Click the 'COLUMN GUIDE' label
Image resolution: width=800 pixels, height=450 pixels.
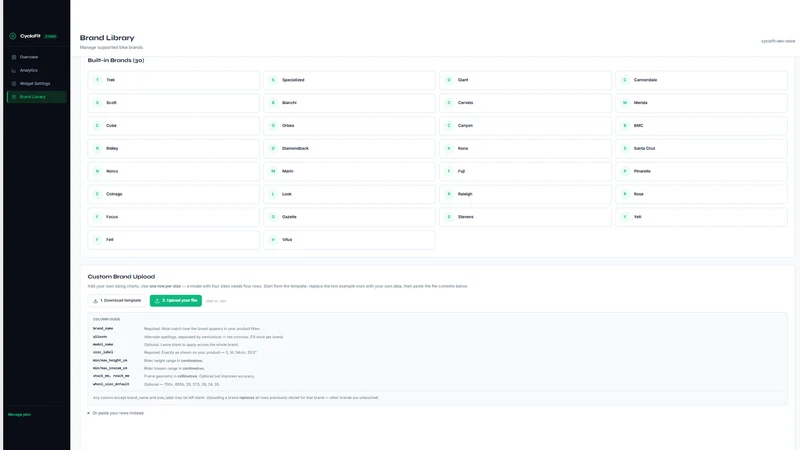[107, 319]
